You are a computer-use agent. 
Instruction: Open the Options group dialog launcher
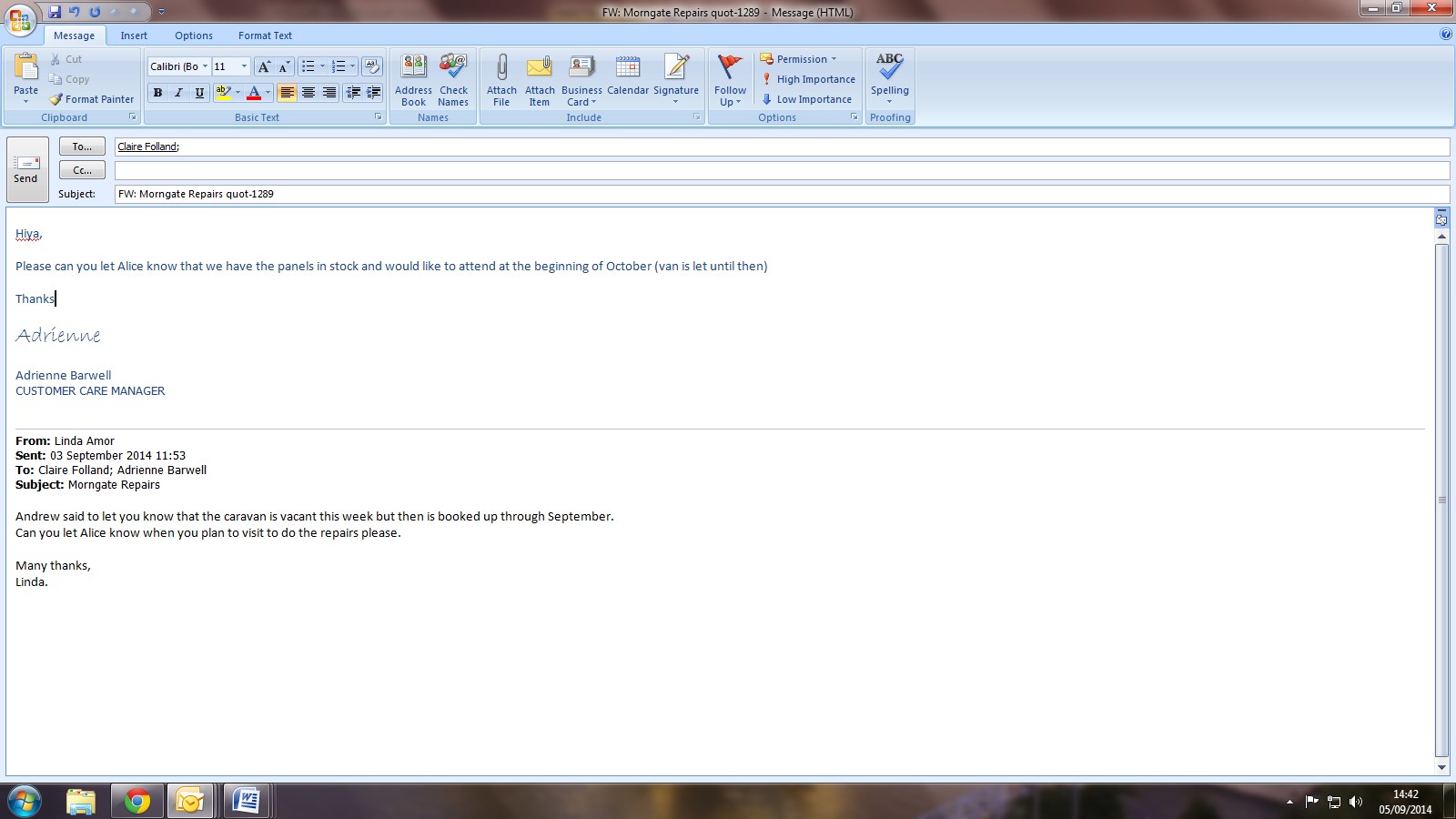click(x=854, y=117)
